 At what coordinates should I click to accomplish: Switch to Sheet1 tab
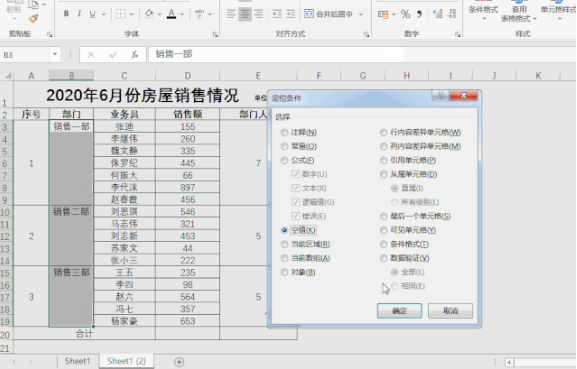coord(77,361)
